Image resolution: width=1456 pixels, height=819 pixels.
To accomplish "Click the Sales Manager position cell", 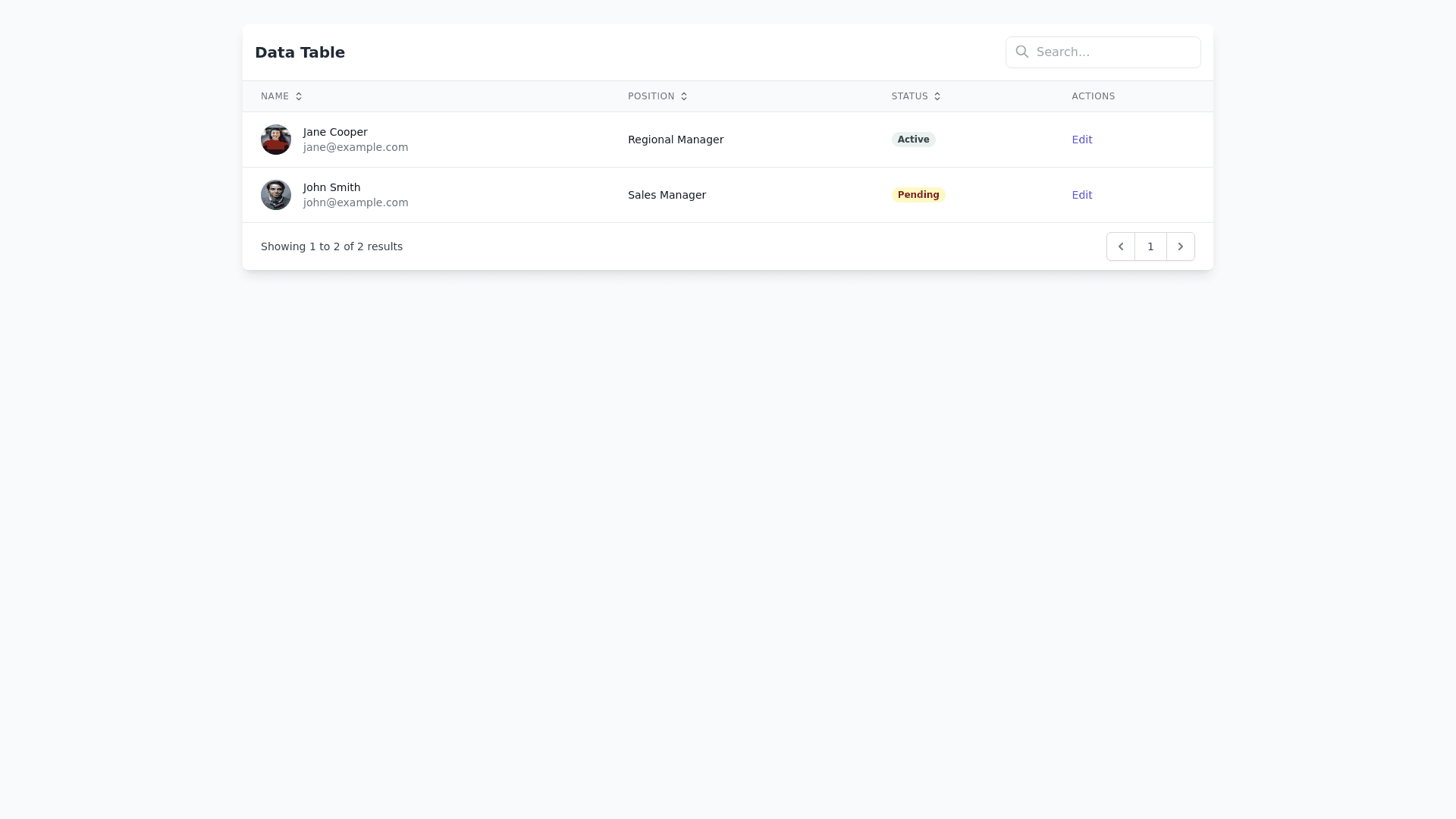I will tap(667, 195).
